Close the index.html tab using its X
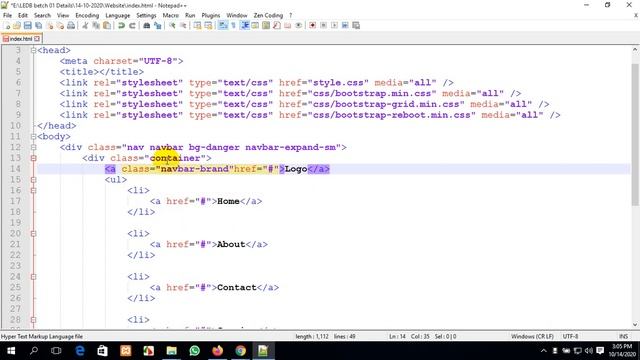The height and width of the screenshot is (360, 640). point(37,39)
